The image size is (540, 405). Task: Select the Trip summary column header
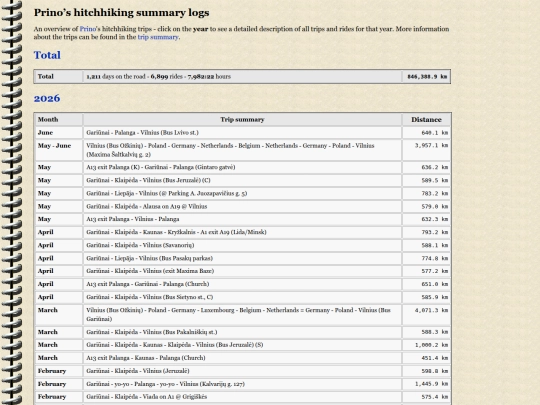tap(242, 120)
